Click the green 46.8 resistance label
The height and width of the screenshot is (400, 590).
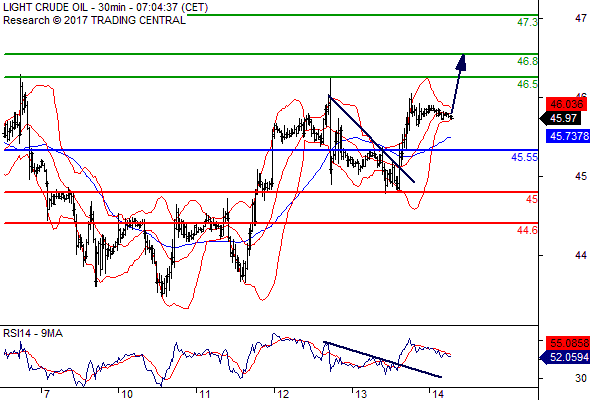527,61
